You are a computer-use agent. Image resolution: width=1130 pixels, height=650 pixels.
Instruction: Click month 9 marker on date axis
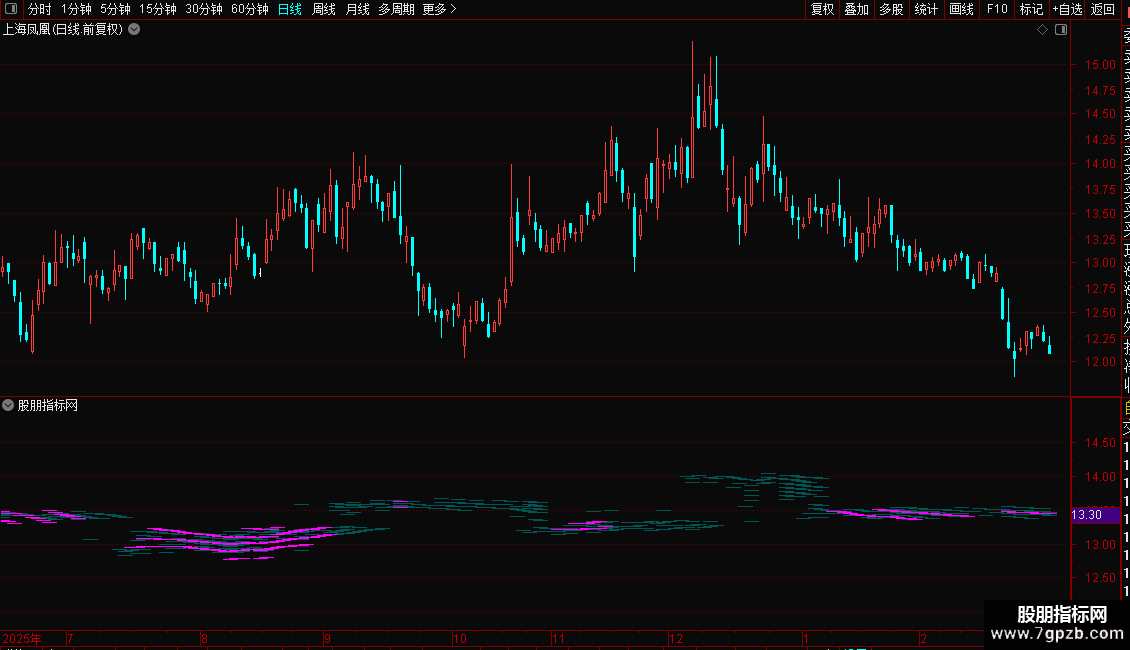(327, 638)
